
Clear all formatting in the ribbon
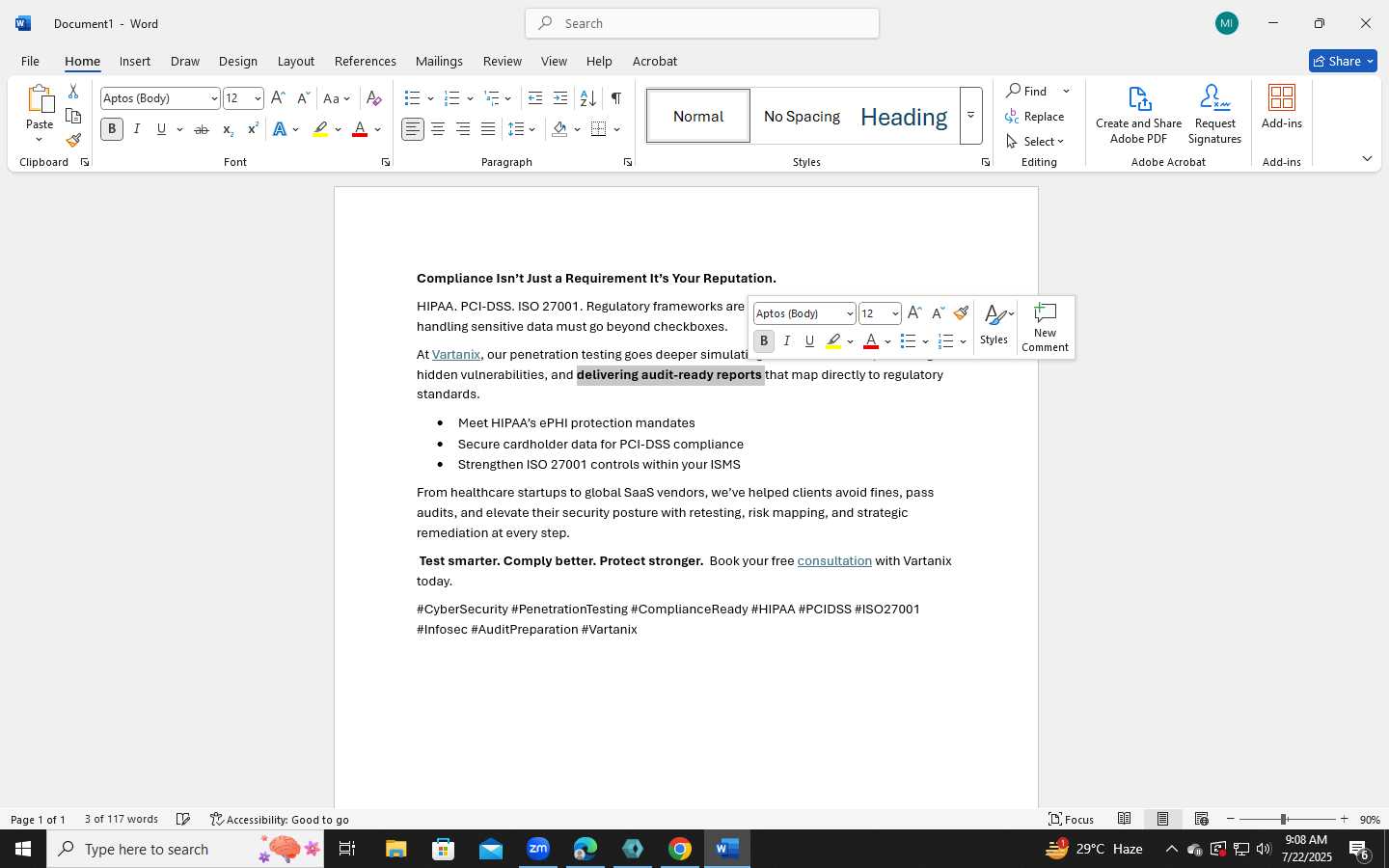[x=374, y=98]
